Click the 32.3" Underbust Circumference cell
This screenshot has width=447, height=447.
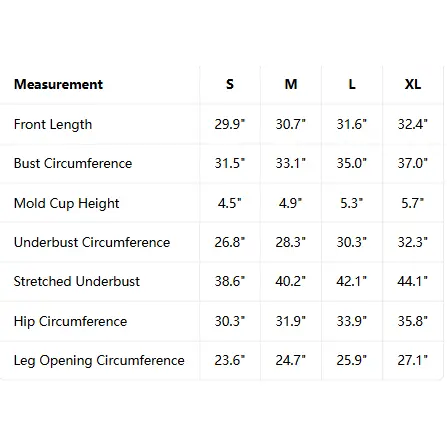tap(413, 242)
